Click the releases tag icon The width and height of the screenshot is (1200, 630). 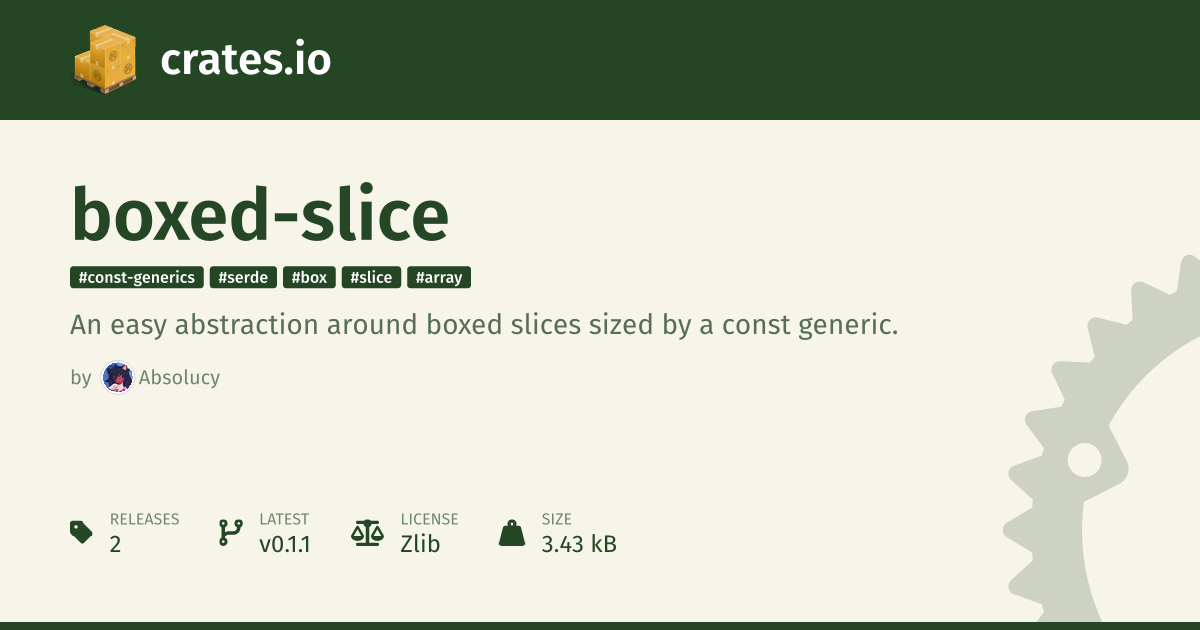click(82, 532)
